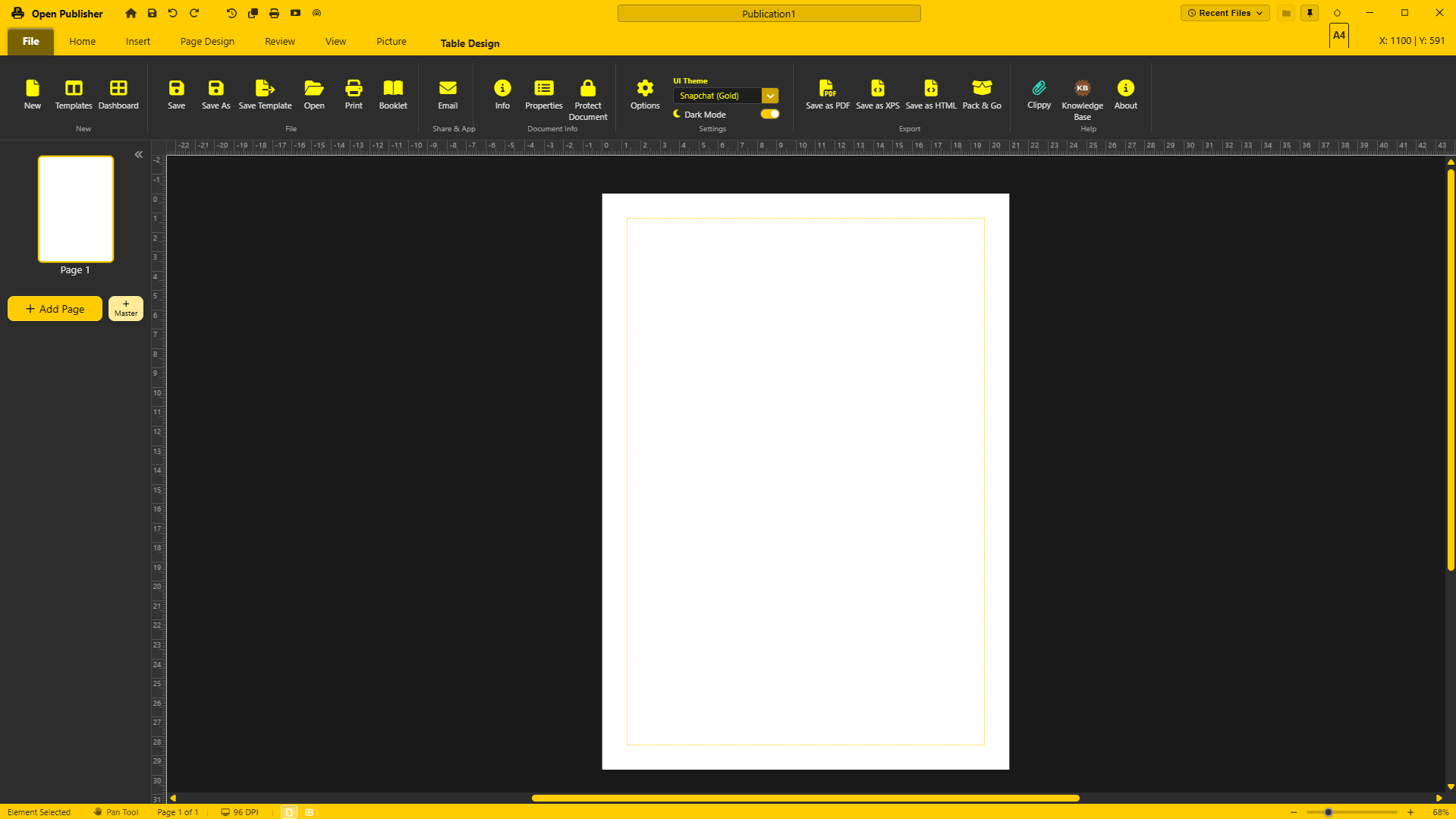Open the About dialog

(x=1126, y=95)
